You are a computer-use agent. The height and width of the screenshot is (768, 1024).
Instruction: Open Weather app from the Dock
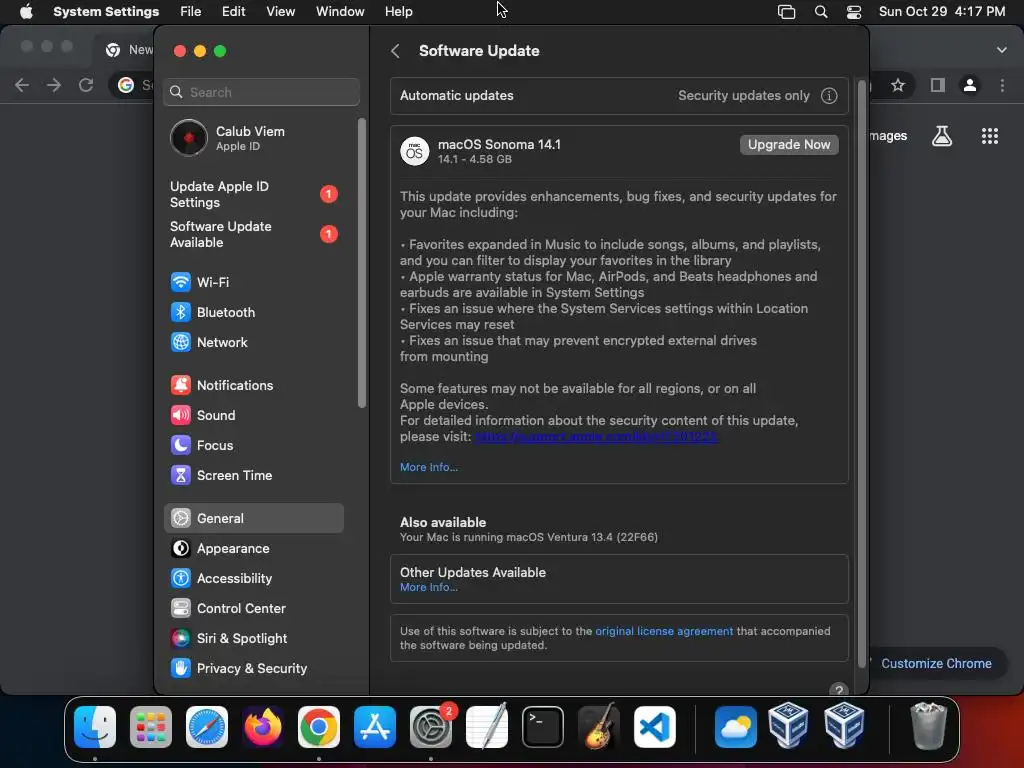735,727
